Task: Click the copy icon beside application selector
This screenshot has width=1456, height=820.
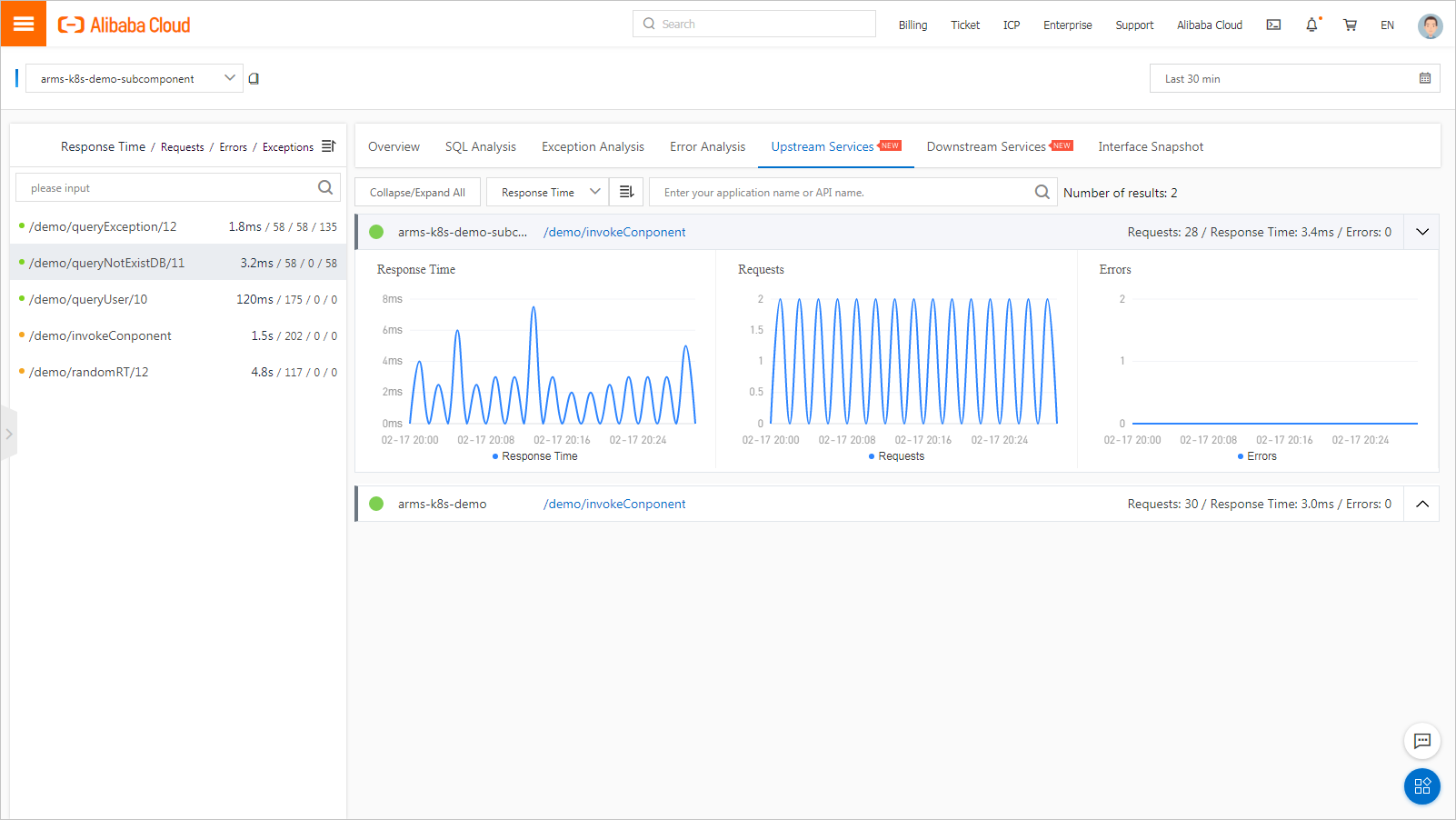Action: tap(254, 78)
